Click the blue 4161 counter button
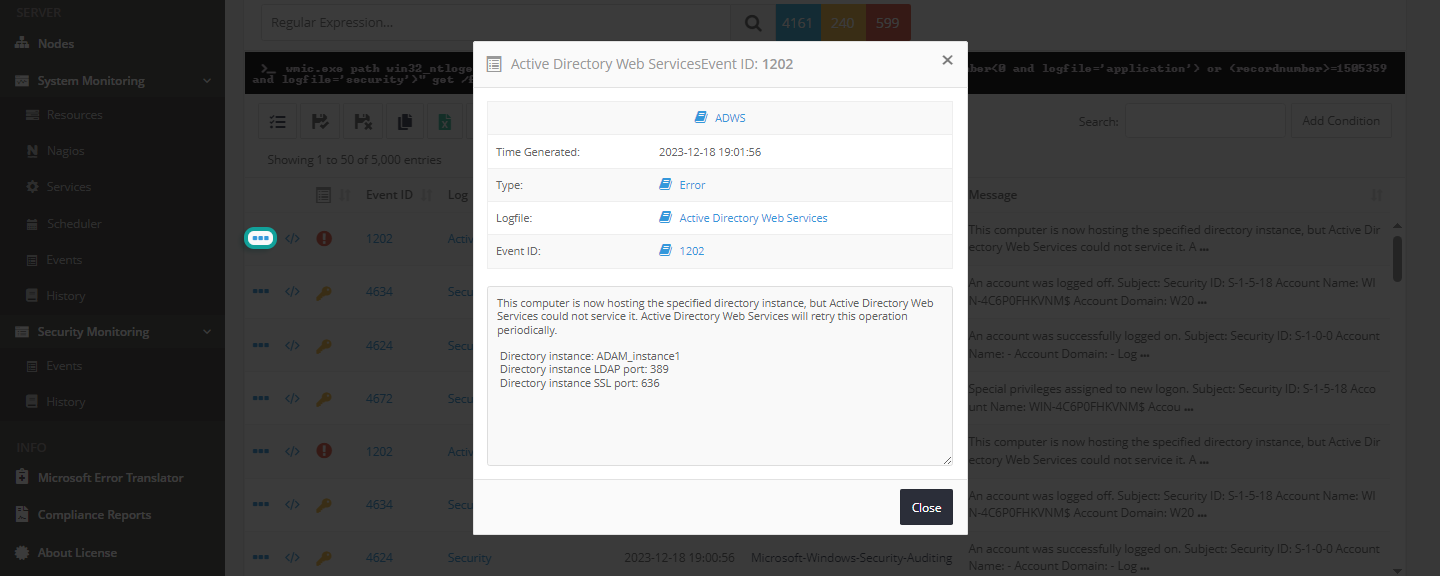The height and width of the screenshot is (576, 1440). (x=798, y=23)
